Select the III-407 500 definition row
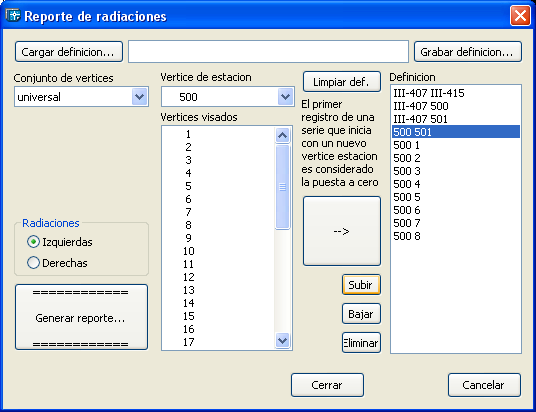Viewport: 536px width, 412px height. pyautogui.click(x=456, y=106)
